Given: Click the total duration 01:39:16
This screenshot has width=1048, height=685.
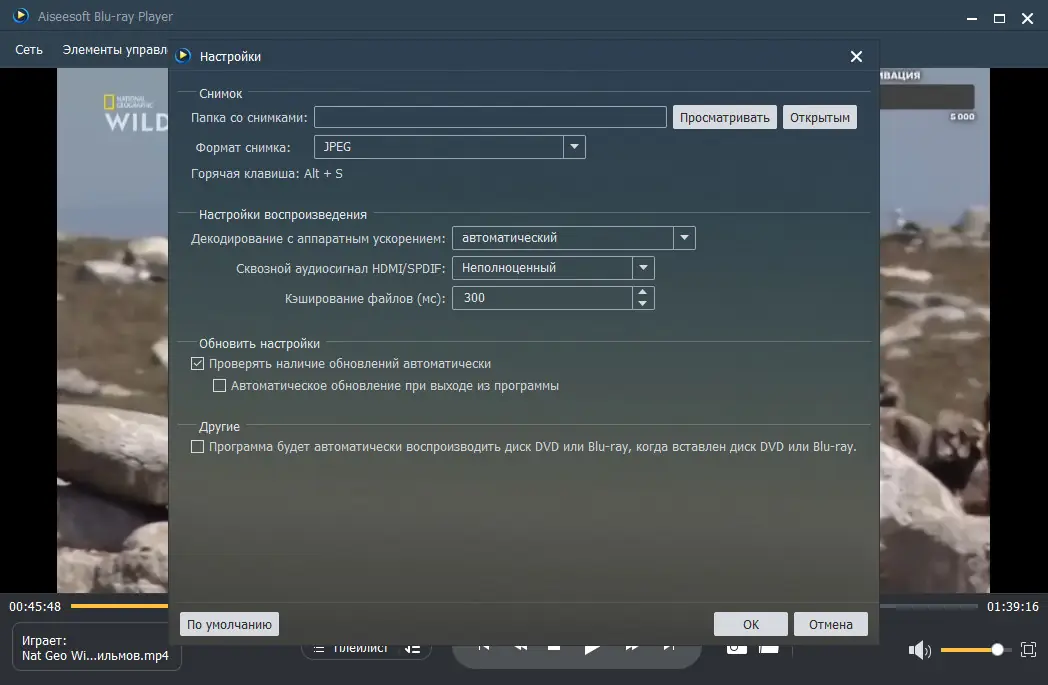Looking at the screenshot, I should 1013,607.
